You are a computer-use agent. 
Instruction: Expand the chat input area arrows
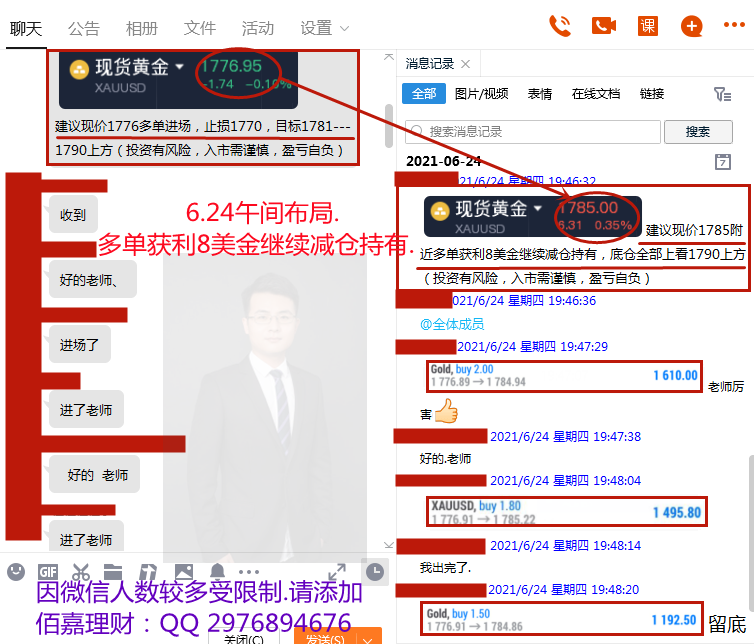tap(337, 572)
